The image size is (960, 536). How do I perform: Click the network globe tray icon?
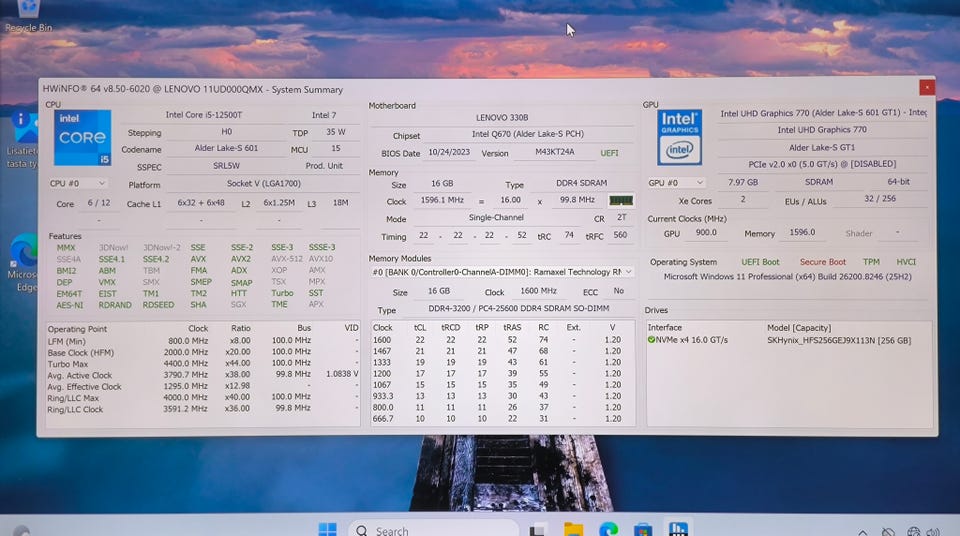(x=913, y=532)
